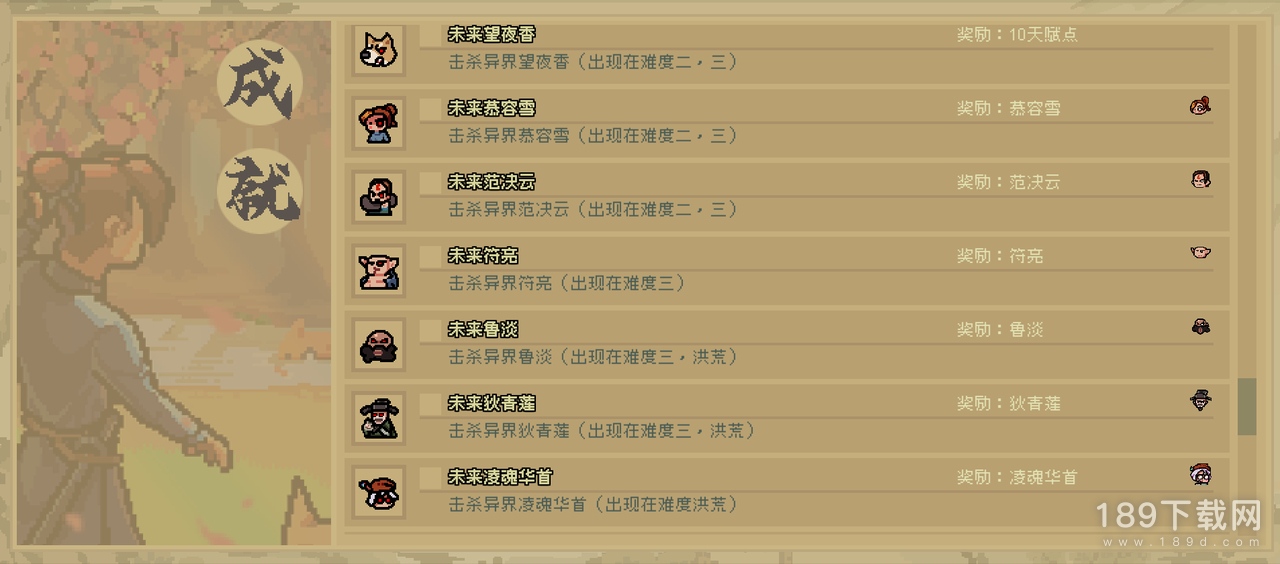Click the achievement list scrollbar thumb

click(x=1246, y=406)
